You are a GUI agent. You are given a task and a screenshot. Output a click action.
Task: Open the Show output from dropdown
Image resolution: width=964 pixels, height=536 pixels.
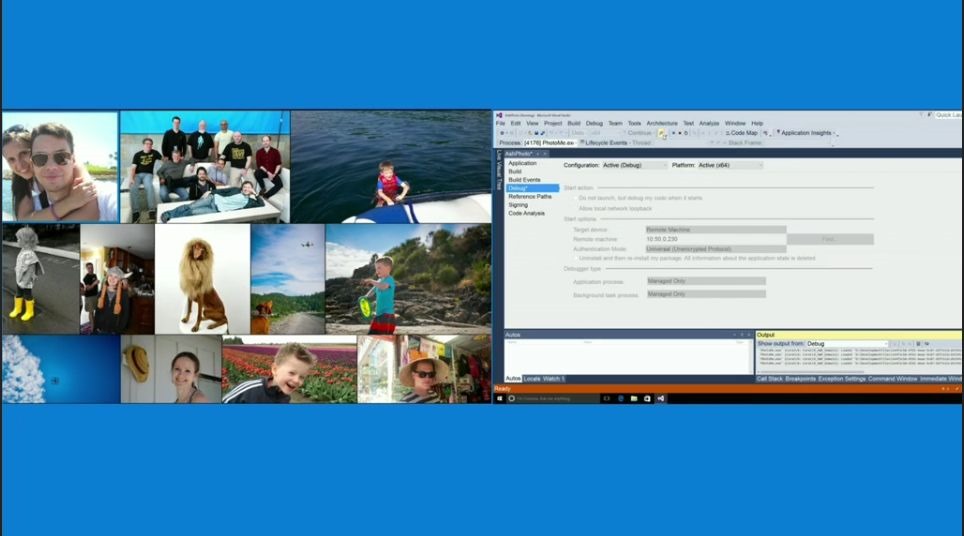[847, 344]
